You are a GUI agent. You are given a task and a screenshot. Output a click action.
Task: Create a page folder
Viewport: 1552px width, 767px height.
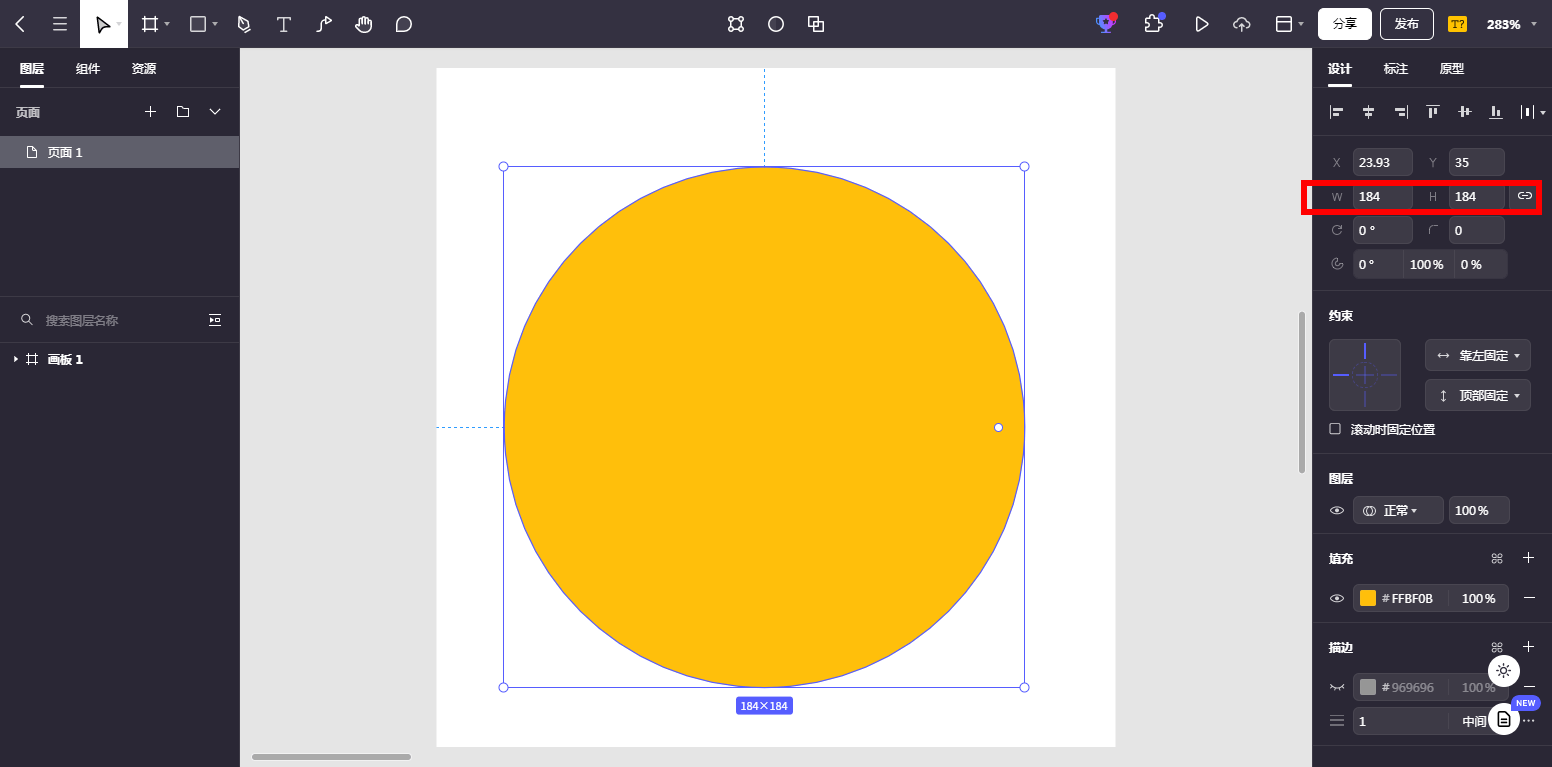click(x=183, y=112)
